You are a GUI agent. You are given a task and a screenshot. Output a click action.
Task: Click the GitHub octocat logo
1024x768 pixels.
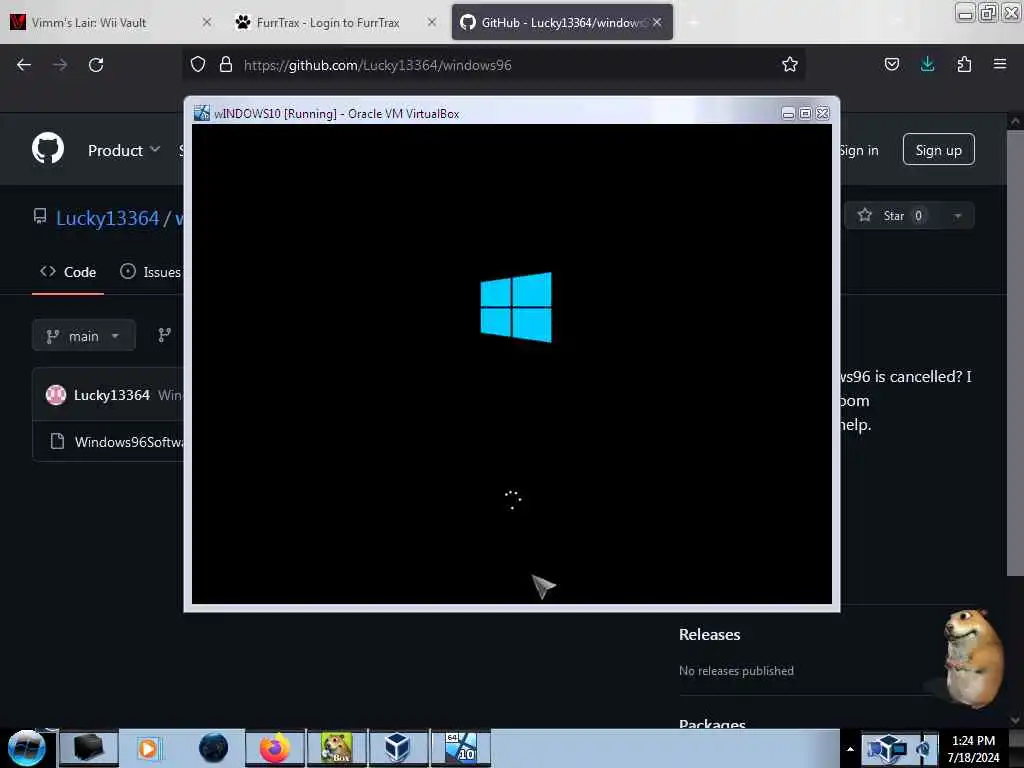click(x=48, y=148)
